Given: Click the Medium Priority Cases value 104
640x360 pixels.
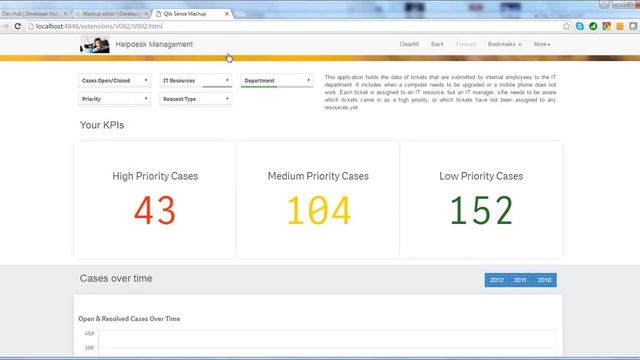Looking at the screenshot, I should coord(319,211).
